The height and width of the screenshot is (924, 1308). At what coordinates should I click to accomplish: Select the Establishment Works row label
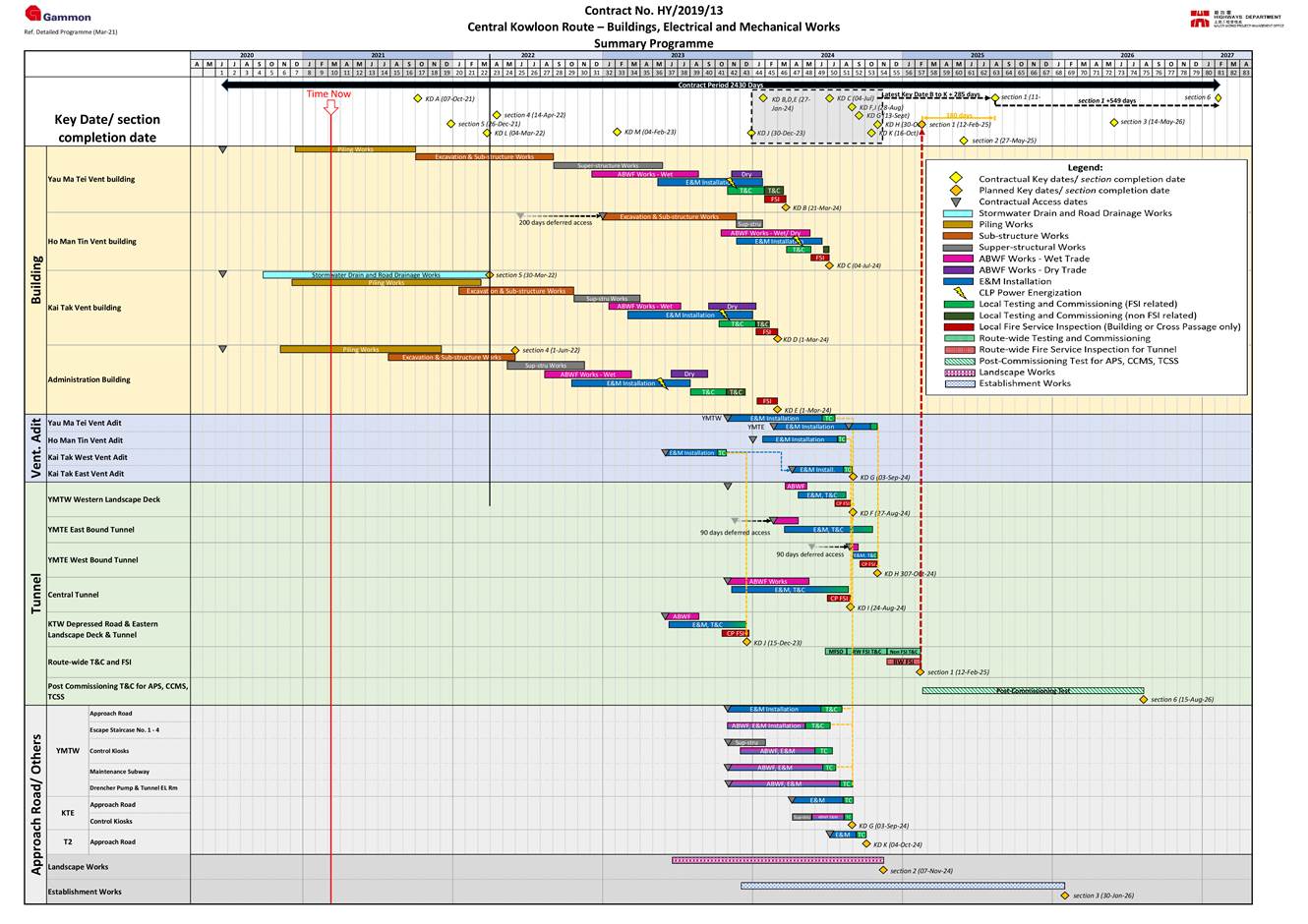click(85, 893)
